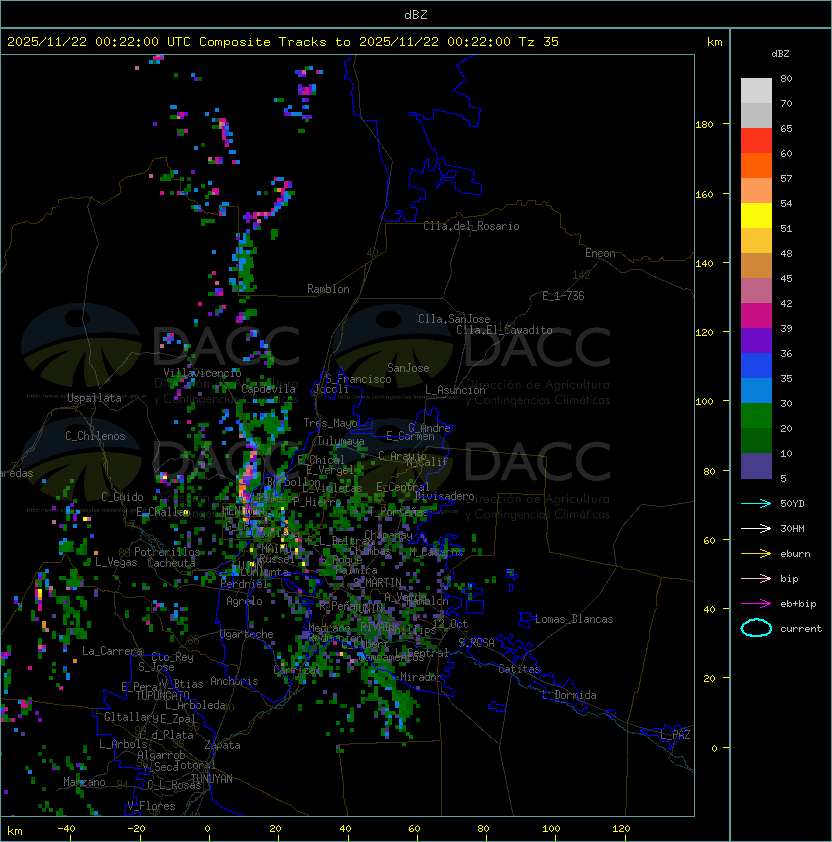The width and height of the screenshot is (832, 842).
Task: Click the L_Asuncion label
Action: [455, 390]
